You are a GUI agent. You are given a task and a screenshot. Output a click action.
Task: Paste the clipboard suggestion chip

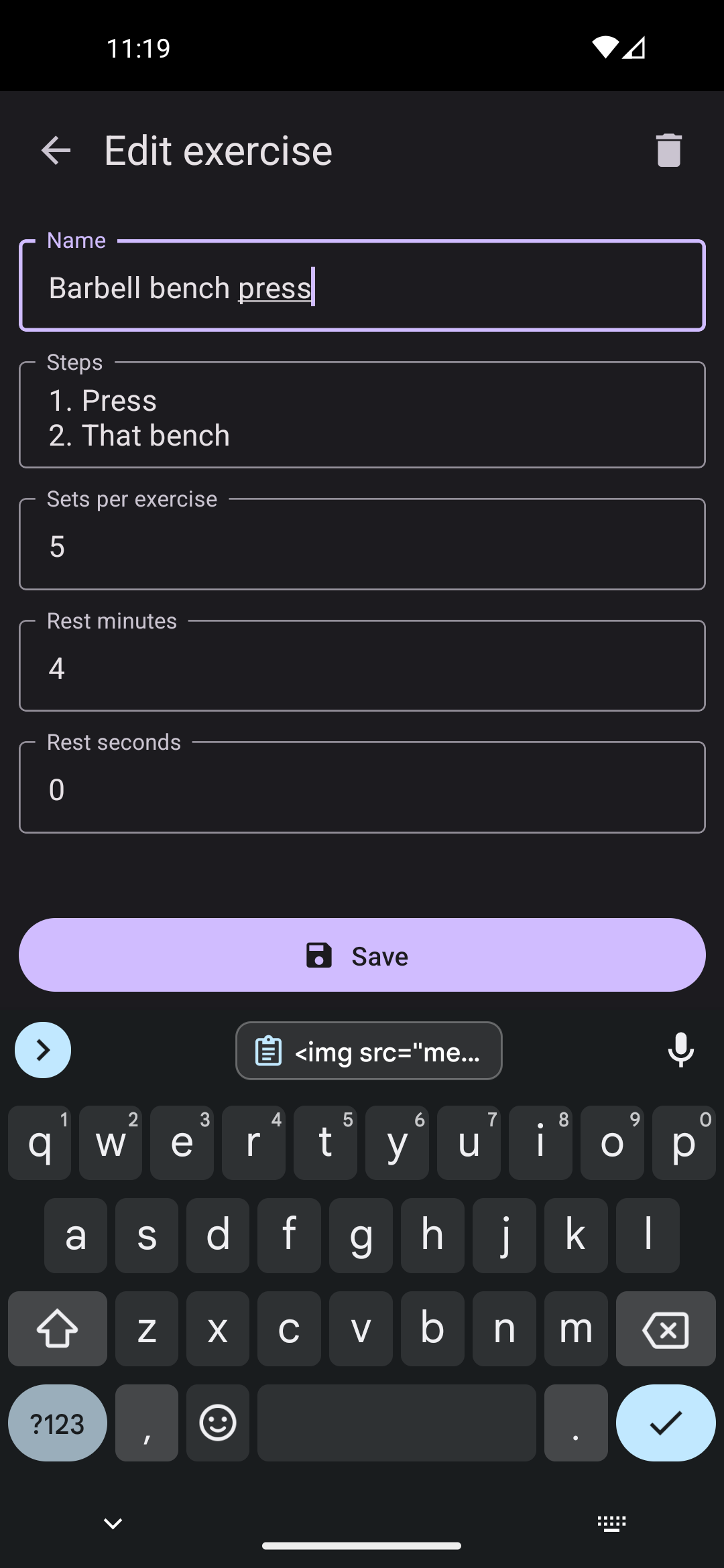point(369,1051)
